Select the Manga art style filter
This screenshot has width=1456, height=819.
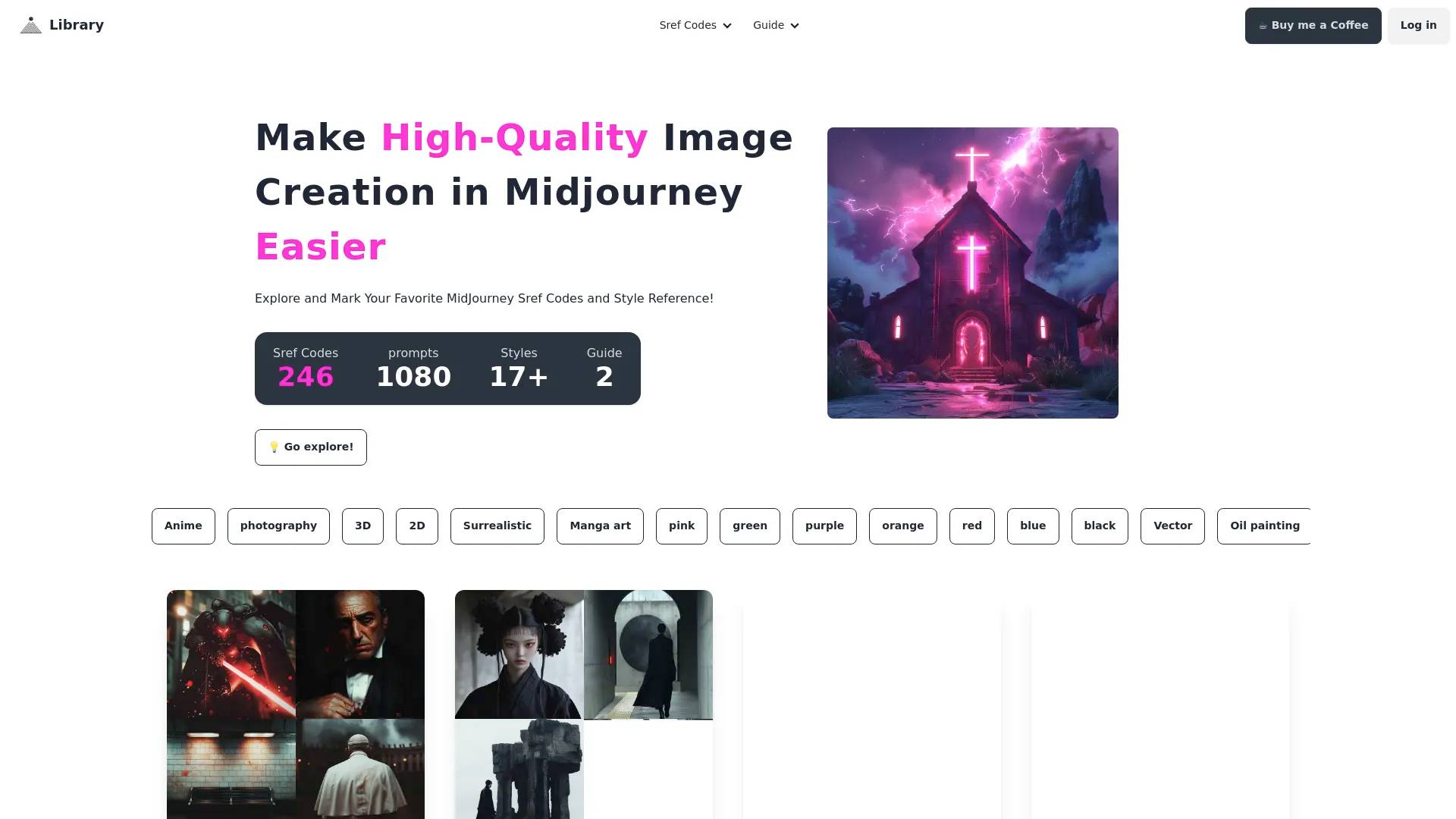point(600,525)
